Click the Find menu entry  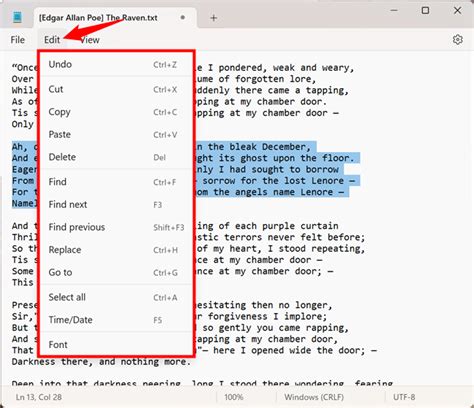tap(116, 182)
